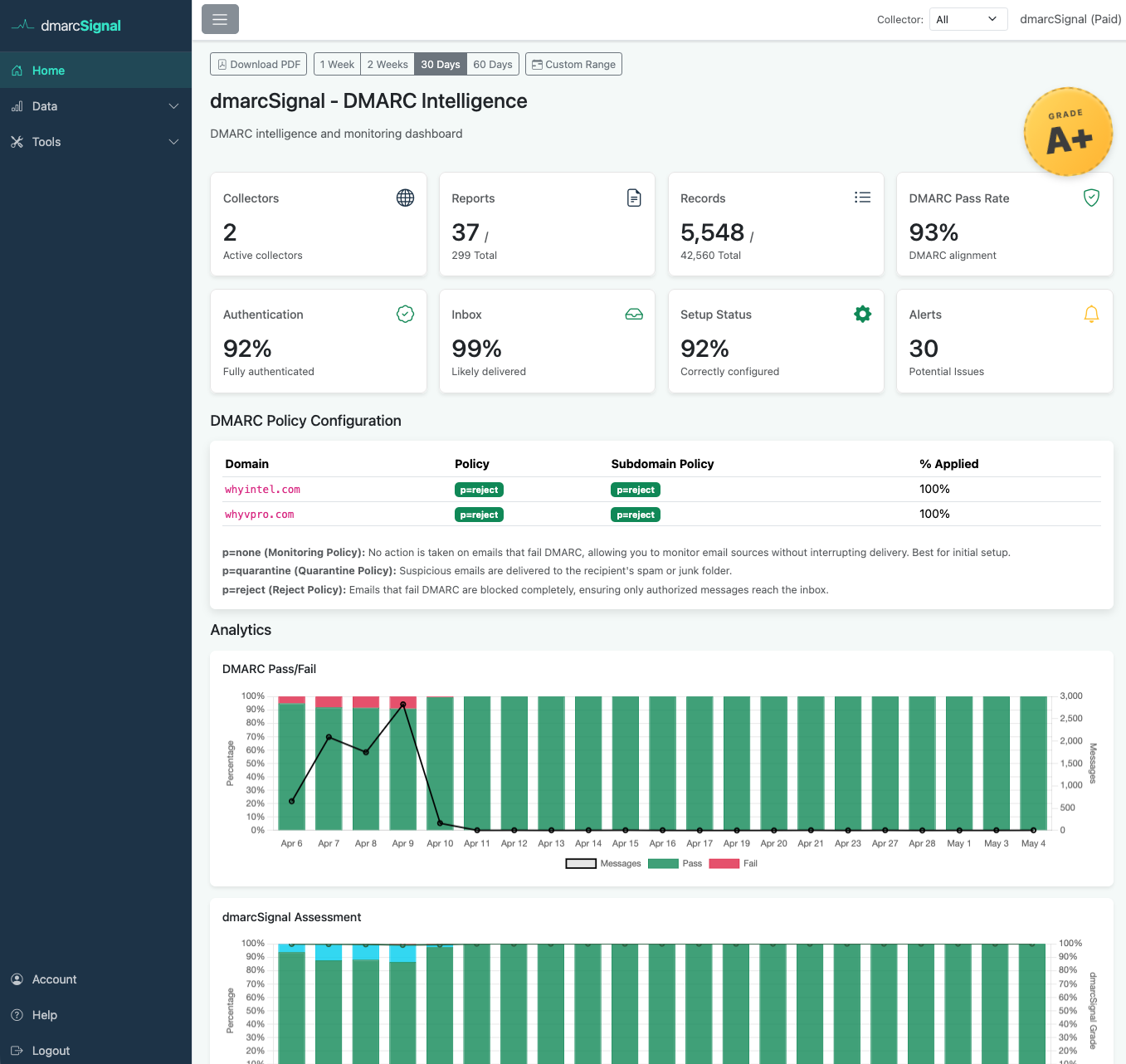Screen dimensions: 1126x1064
Task: Select the 1 Week range
Action: click(x=337, y=64)
